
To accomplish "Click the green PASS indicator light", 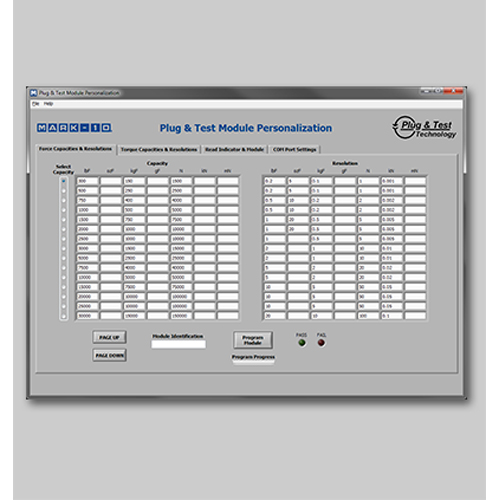I will tap(302, 343).
